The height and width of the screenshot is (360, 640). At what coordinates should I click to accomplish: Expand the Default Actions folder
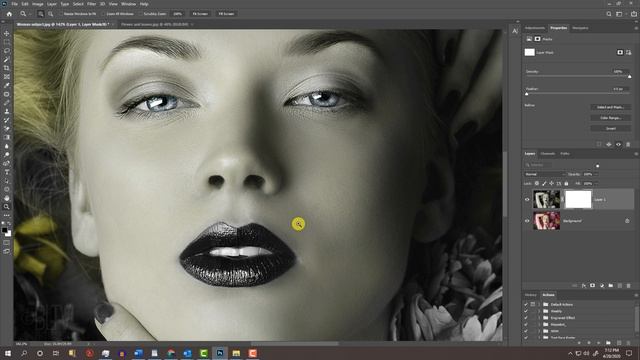coord(539,304)
